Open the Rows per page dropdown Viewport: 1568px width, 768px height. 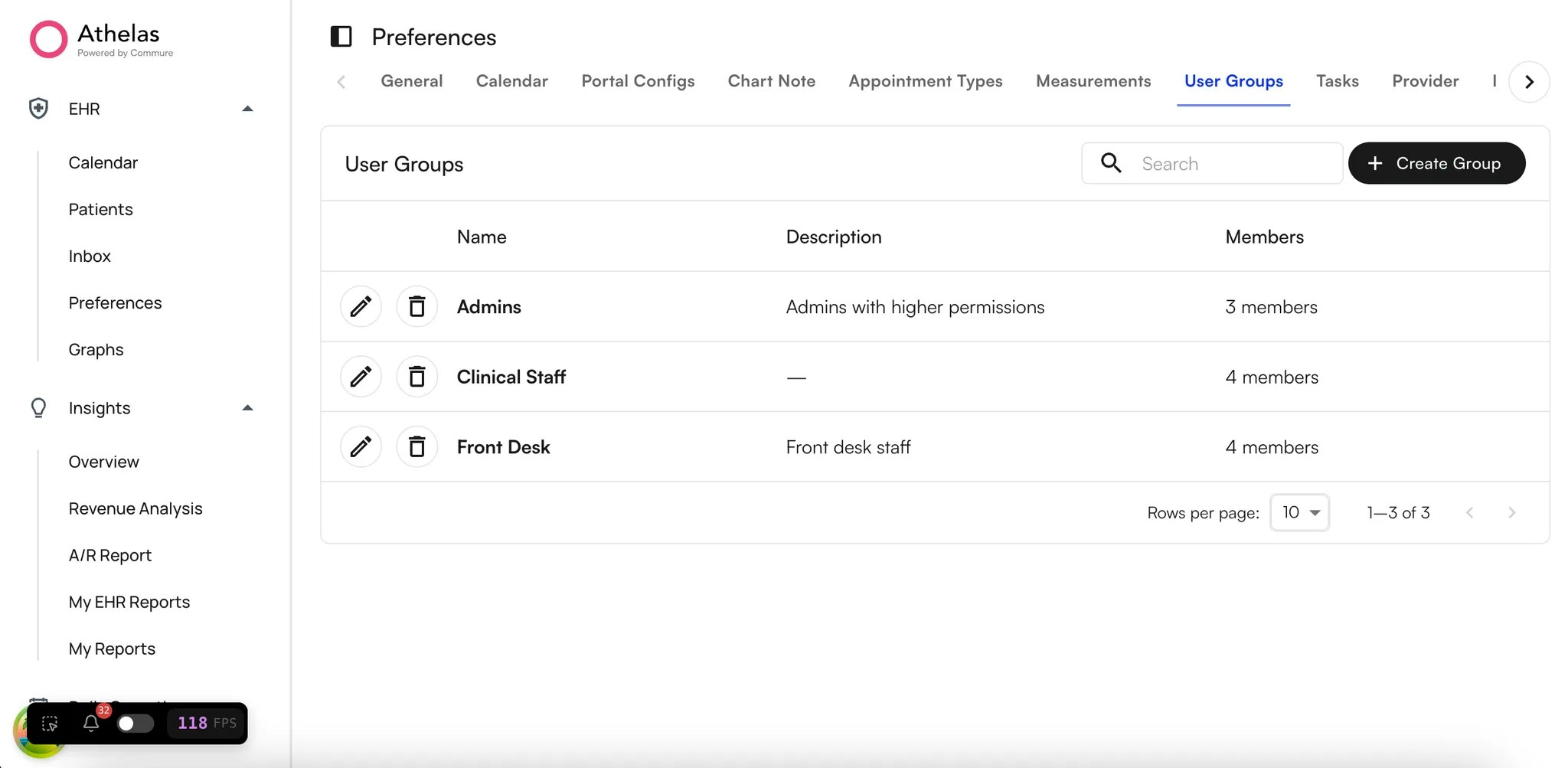click(x=1299, y=512)
